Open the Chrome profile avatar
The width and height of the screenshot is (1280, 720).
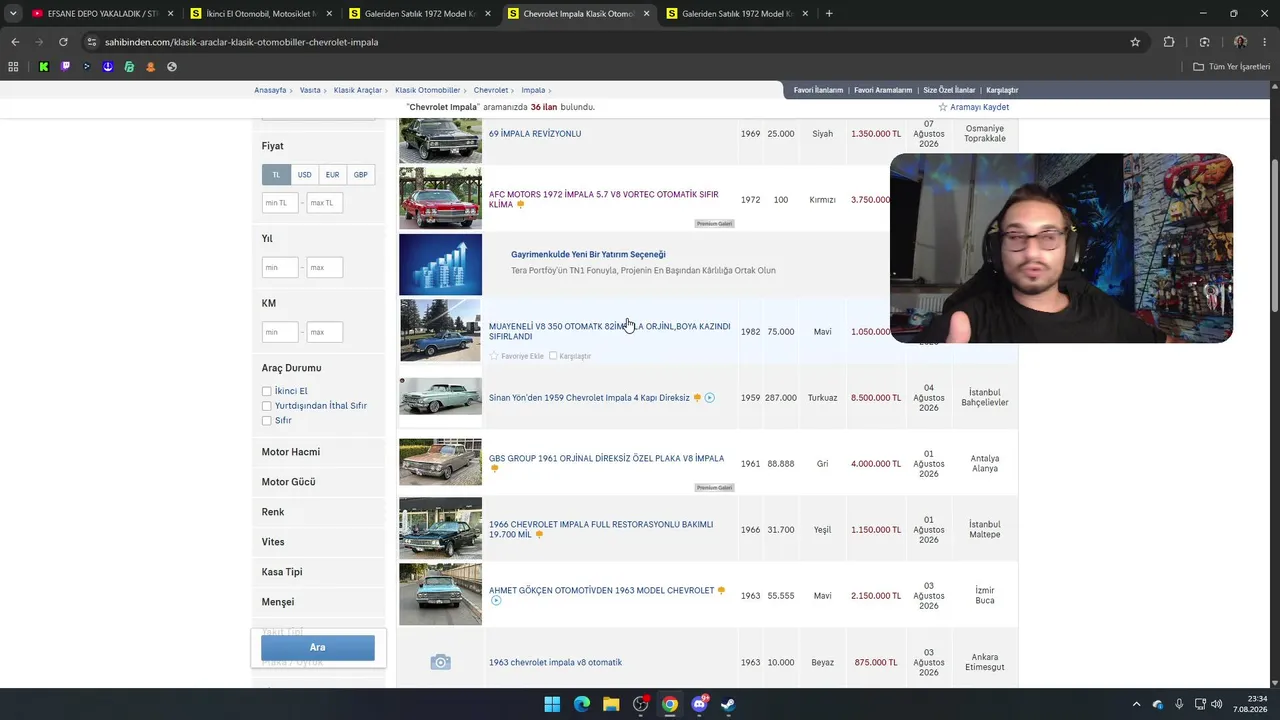tap(1240, 42)
